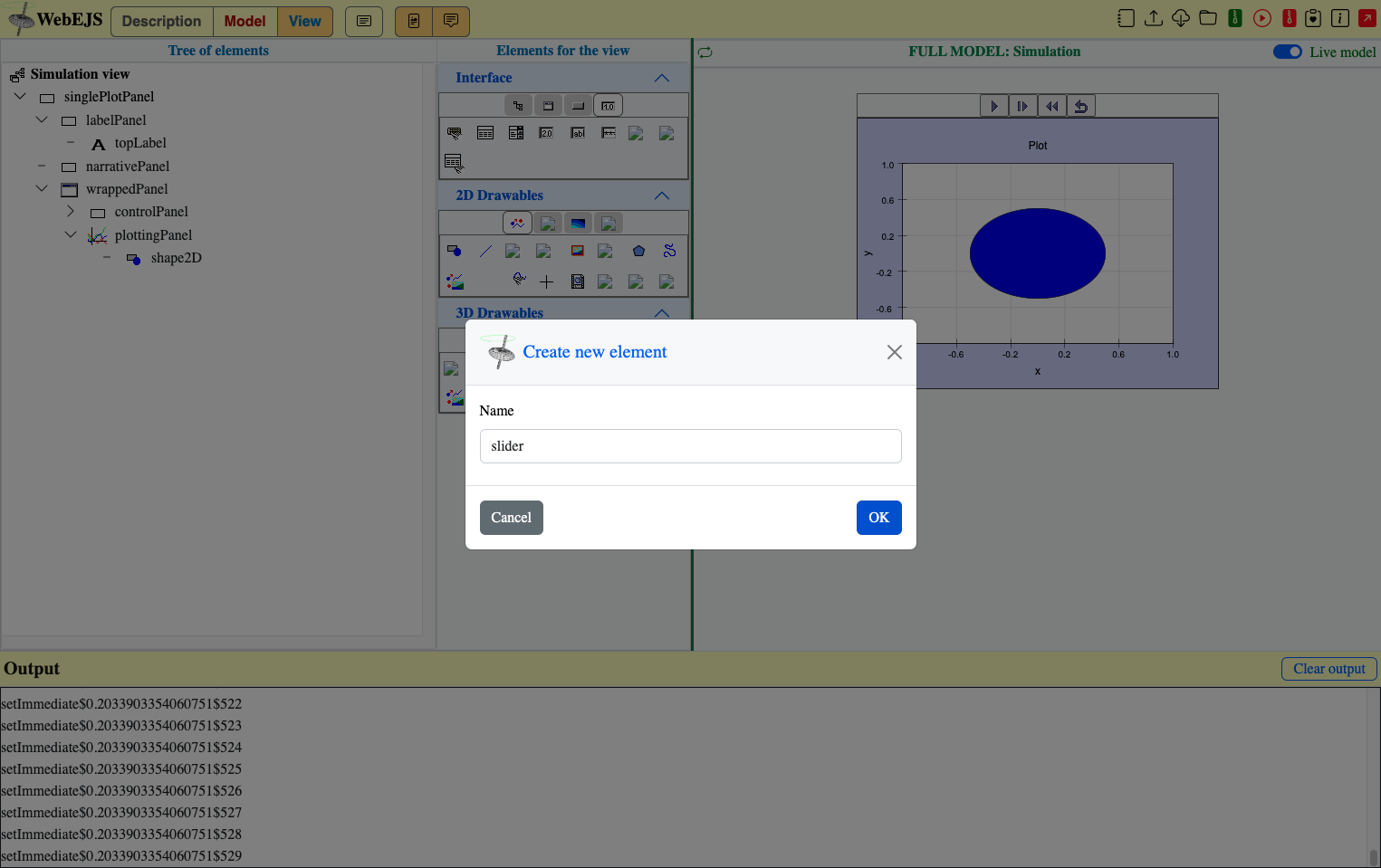Collapse the plottingPanel tree node
Viewport: 1381px width, 868px height.
tap(71, 234)
